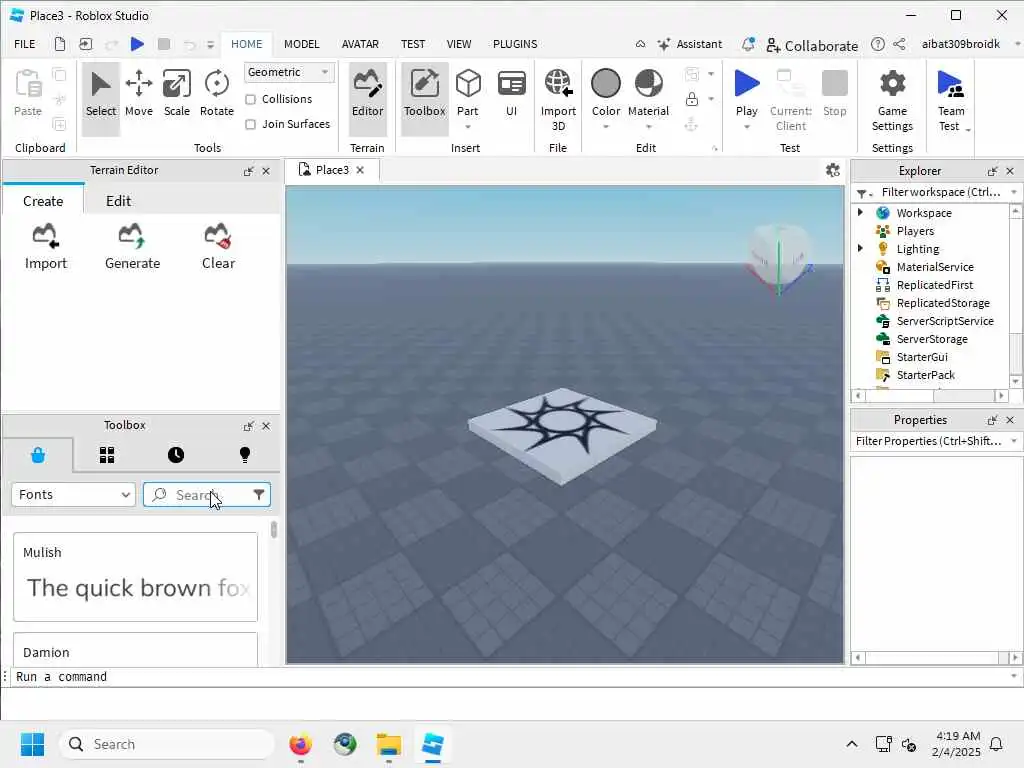Open File Explorer from the taskbar
The width and height of the screenshot is (1024, 768).
click(389, 744)
